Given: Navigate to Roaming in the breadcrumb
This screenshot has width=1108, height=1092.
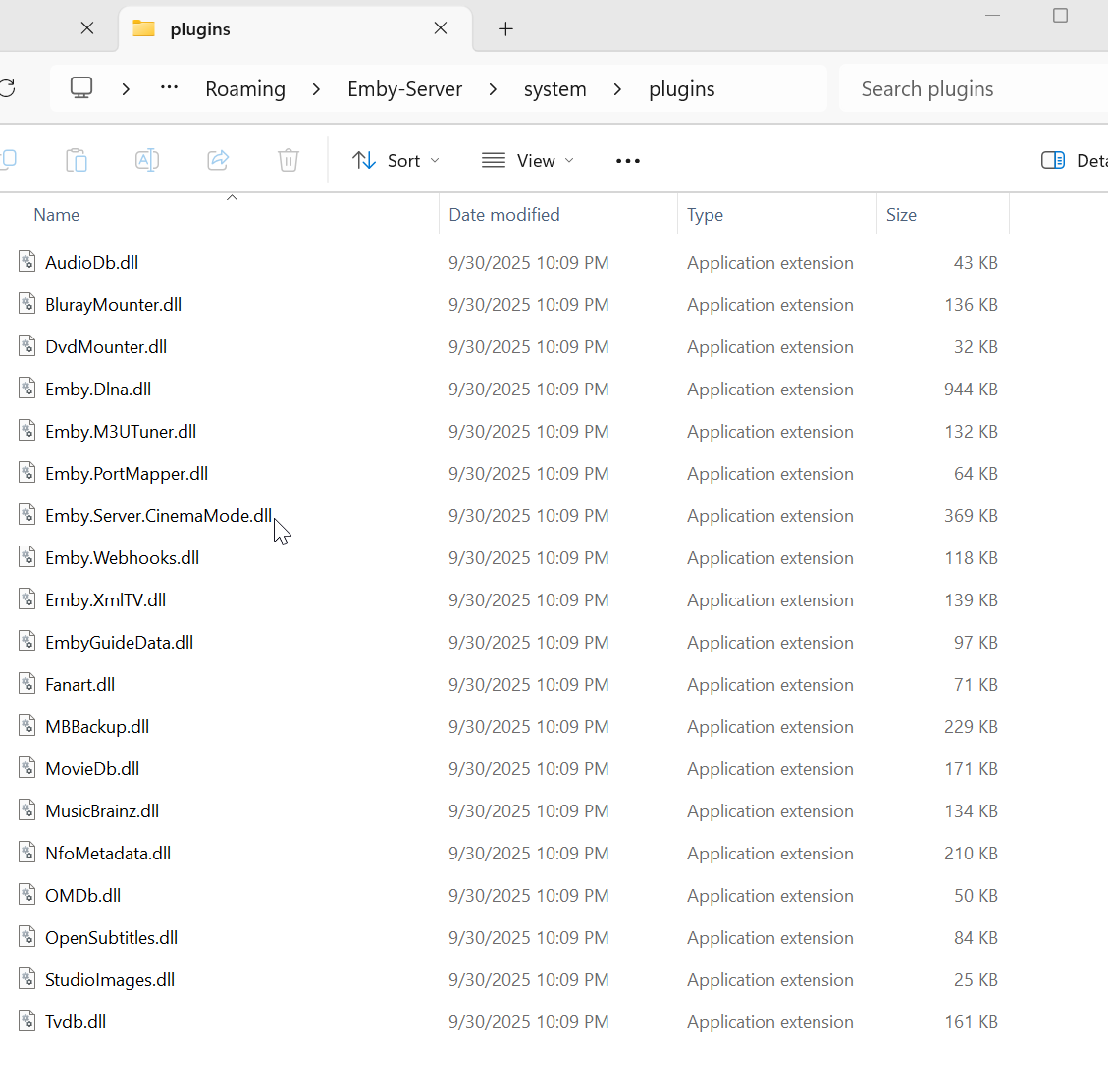Looking at the screenshot, I should click(x=245, y=89).
